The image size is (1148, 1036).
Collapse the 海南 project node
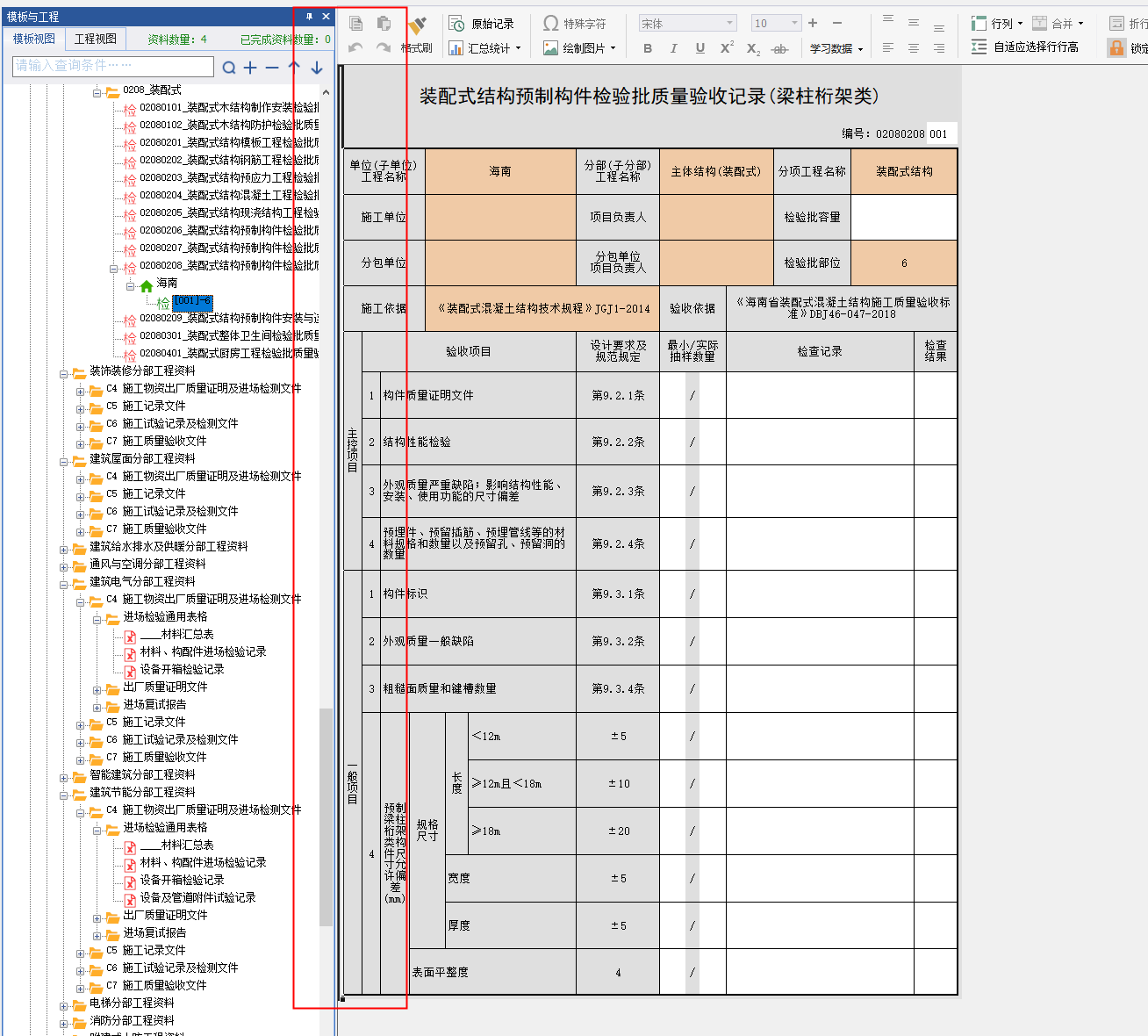pos(130,286)
